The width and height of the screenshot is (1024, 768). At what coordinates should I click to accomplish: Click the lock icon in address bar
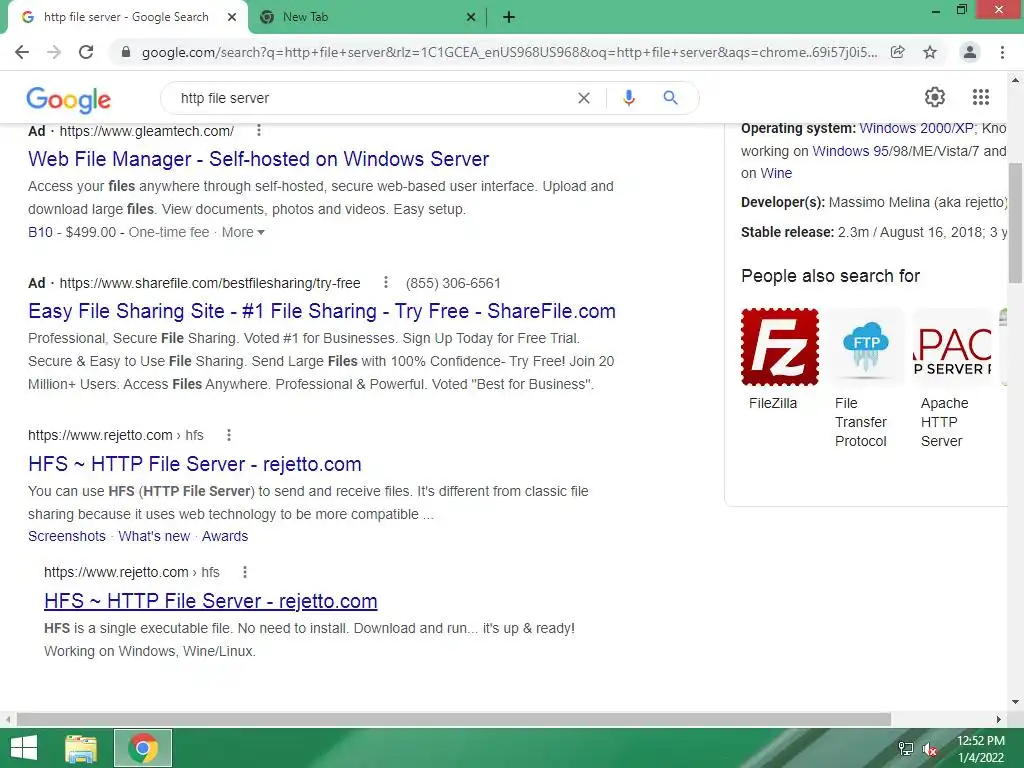point(126,52)
